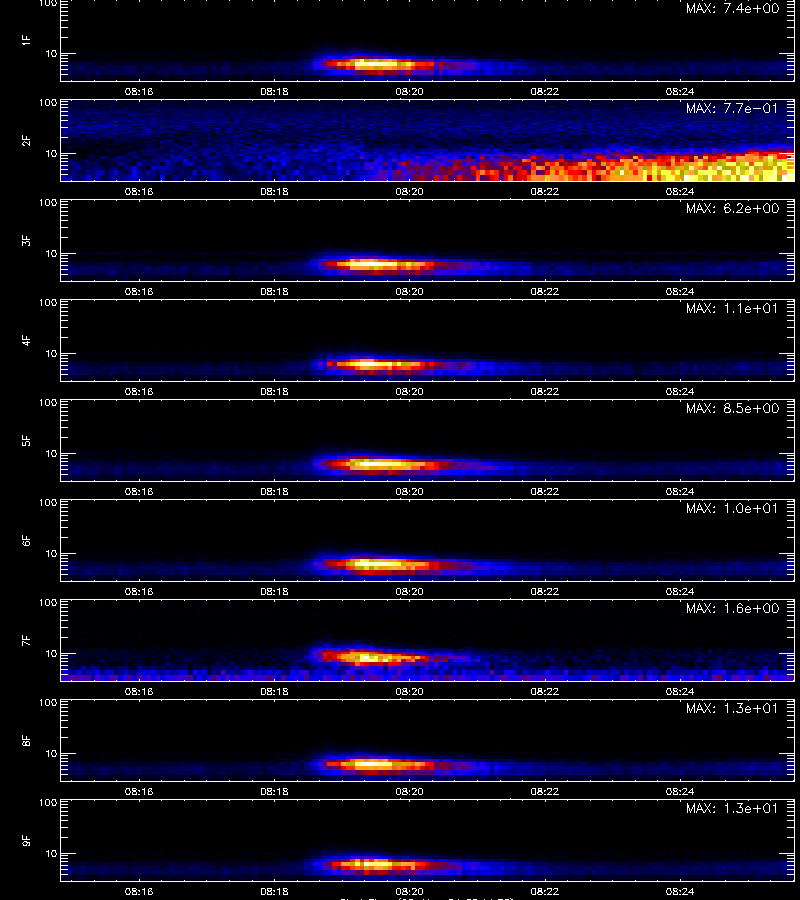Click the 08:20 tick label under panel 3F
Viewport: 800px width, 900px height.
click(409, 292)
